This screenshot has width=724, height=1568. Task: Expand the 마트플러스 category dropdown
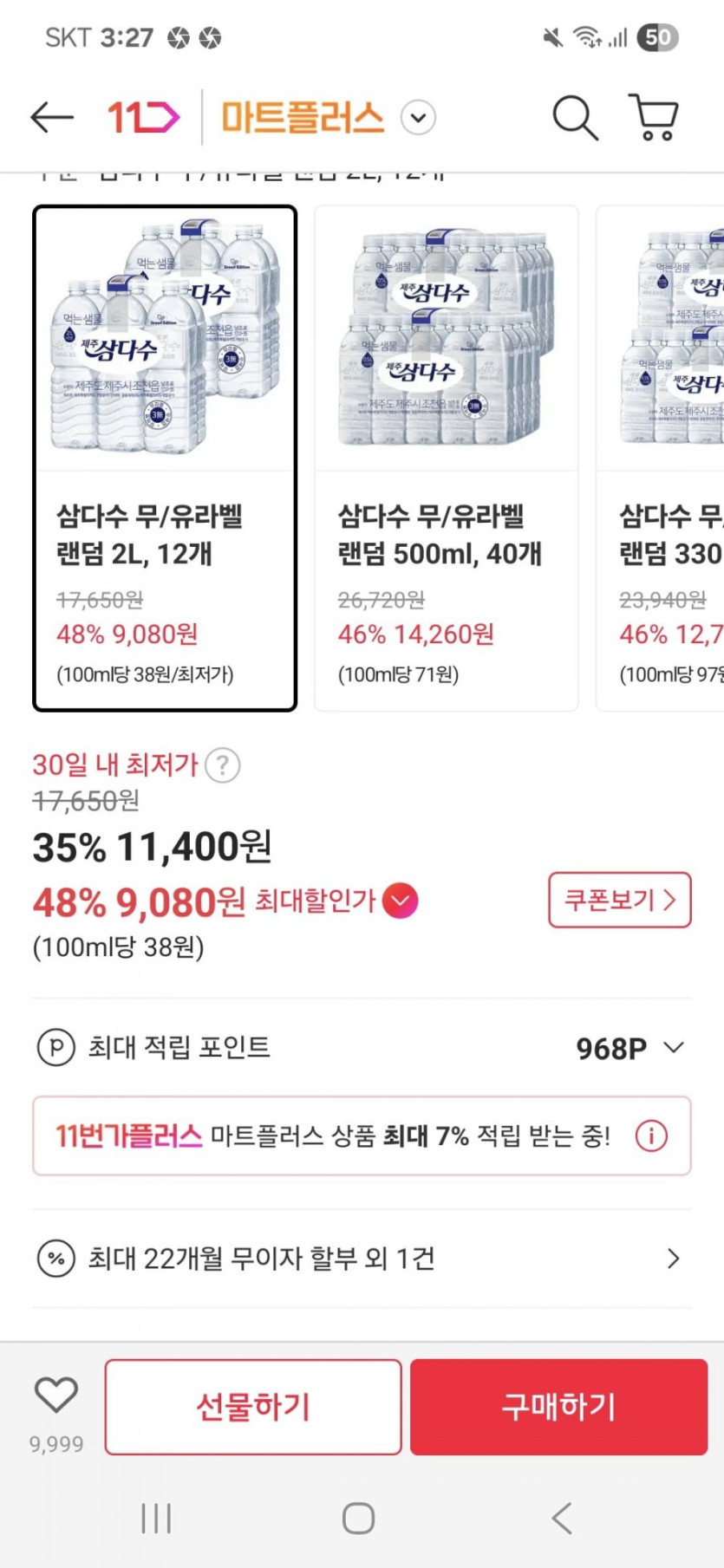point(419,117)
